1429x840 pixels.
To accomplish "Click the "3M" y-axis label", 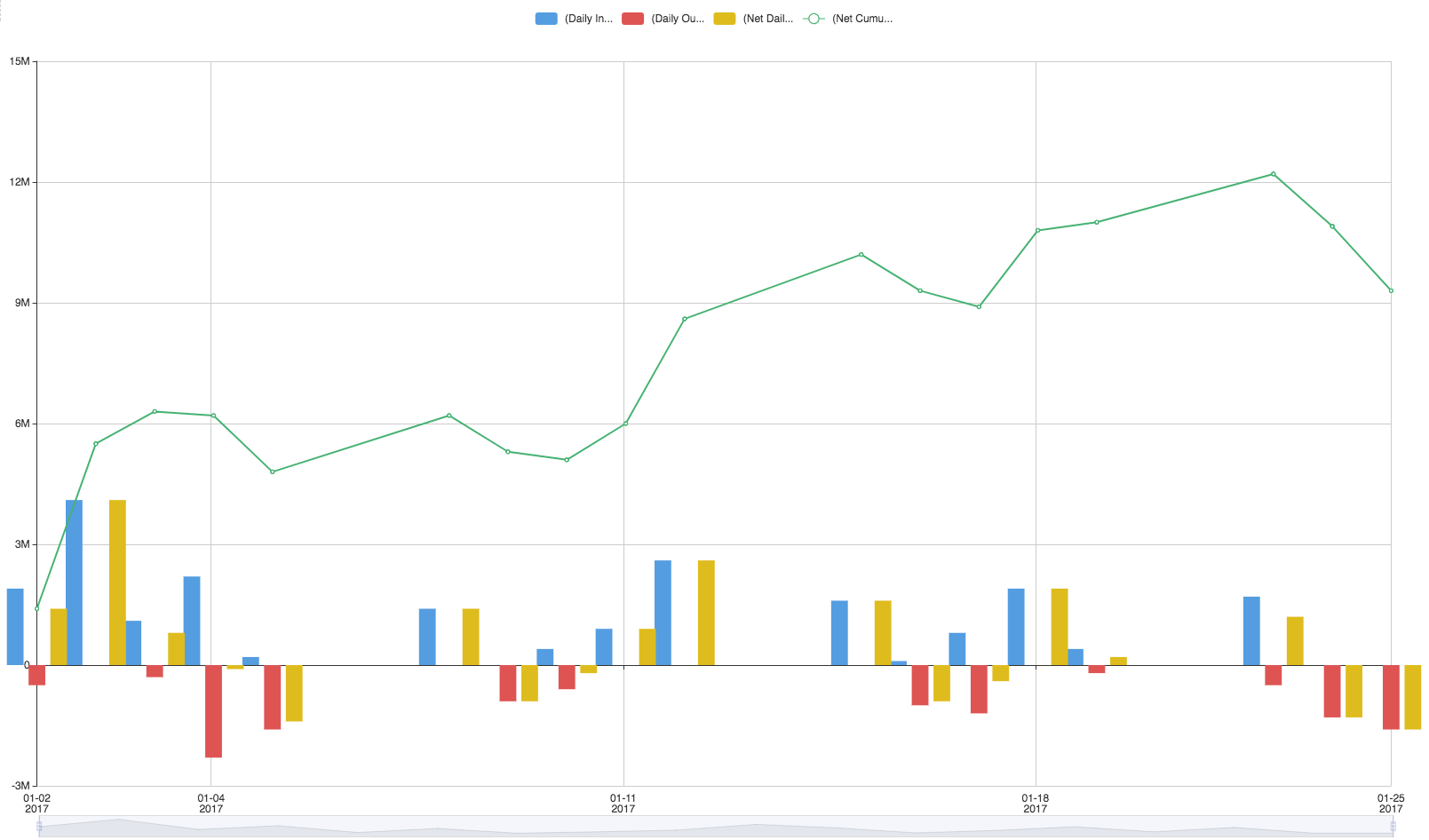I will coord(22,544).
